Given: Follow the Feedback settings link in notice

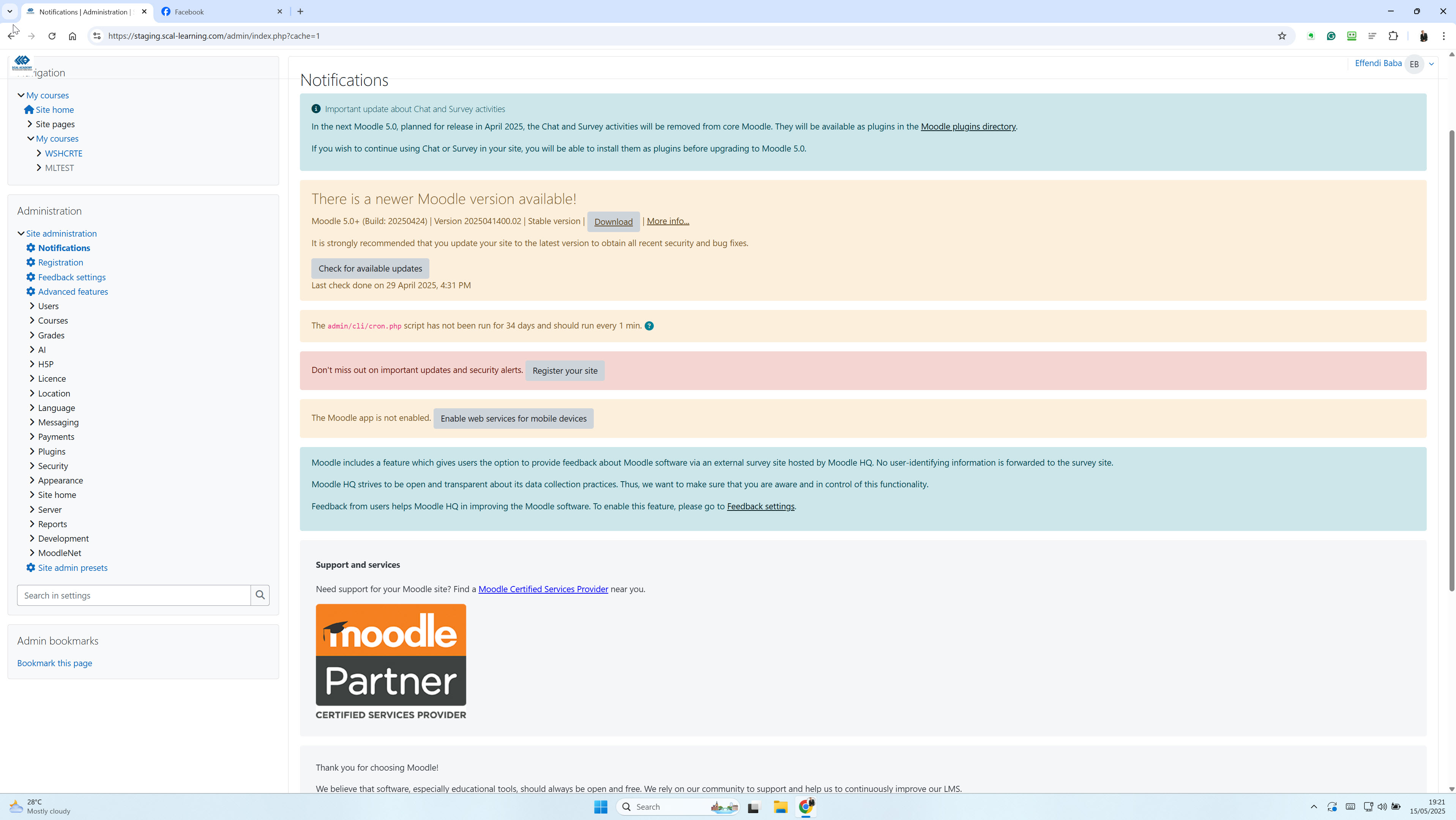Looking at the screenshot, I should click(760, 506).
